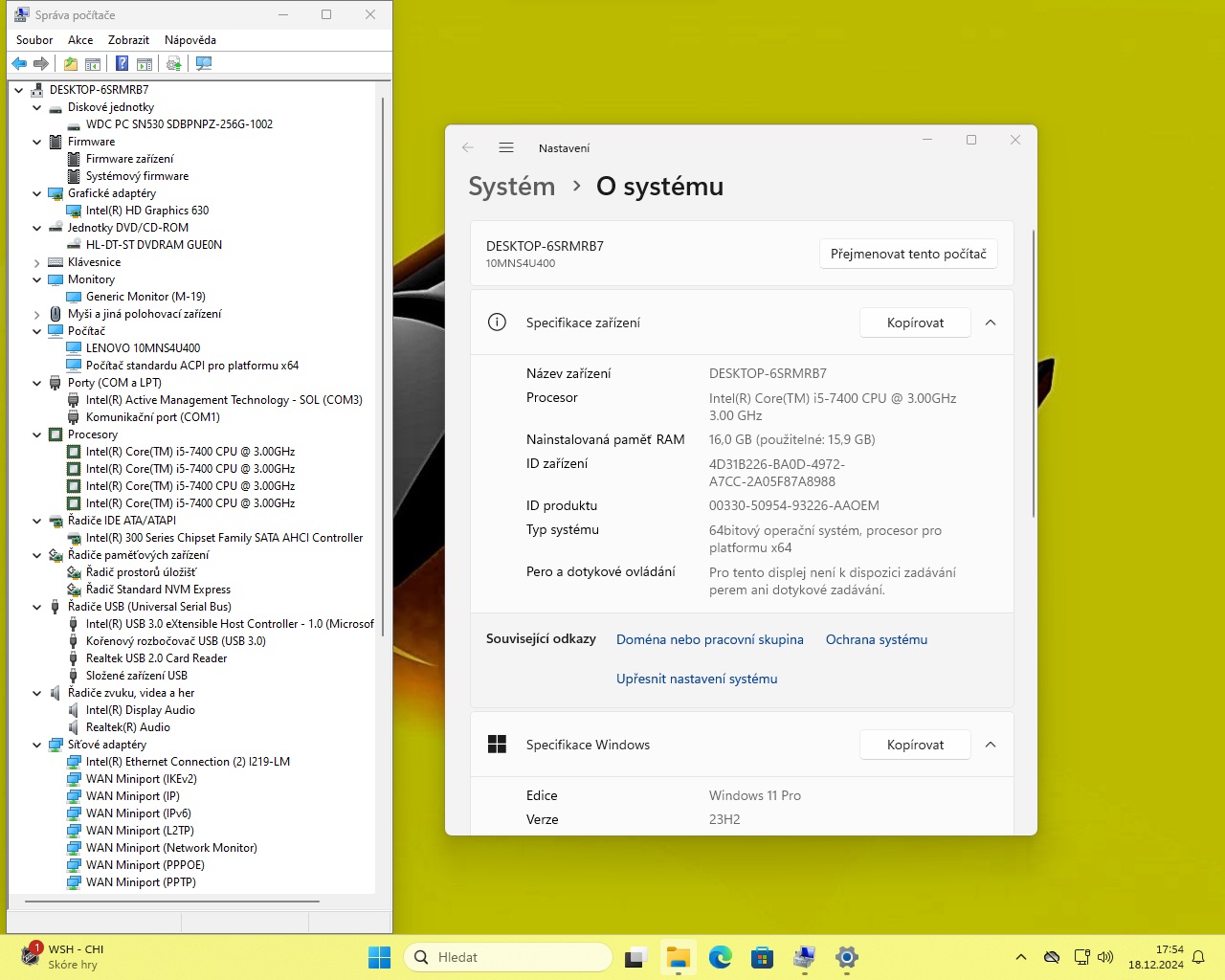1225x980 pixels.
Task: Expand the Klávesnice tree node
Action: pyautogui.click(x=37, y=262)
